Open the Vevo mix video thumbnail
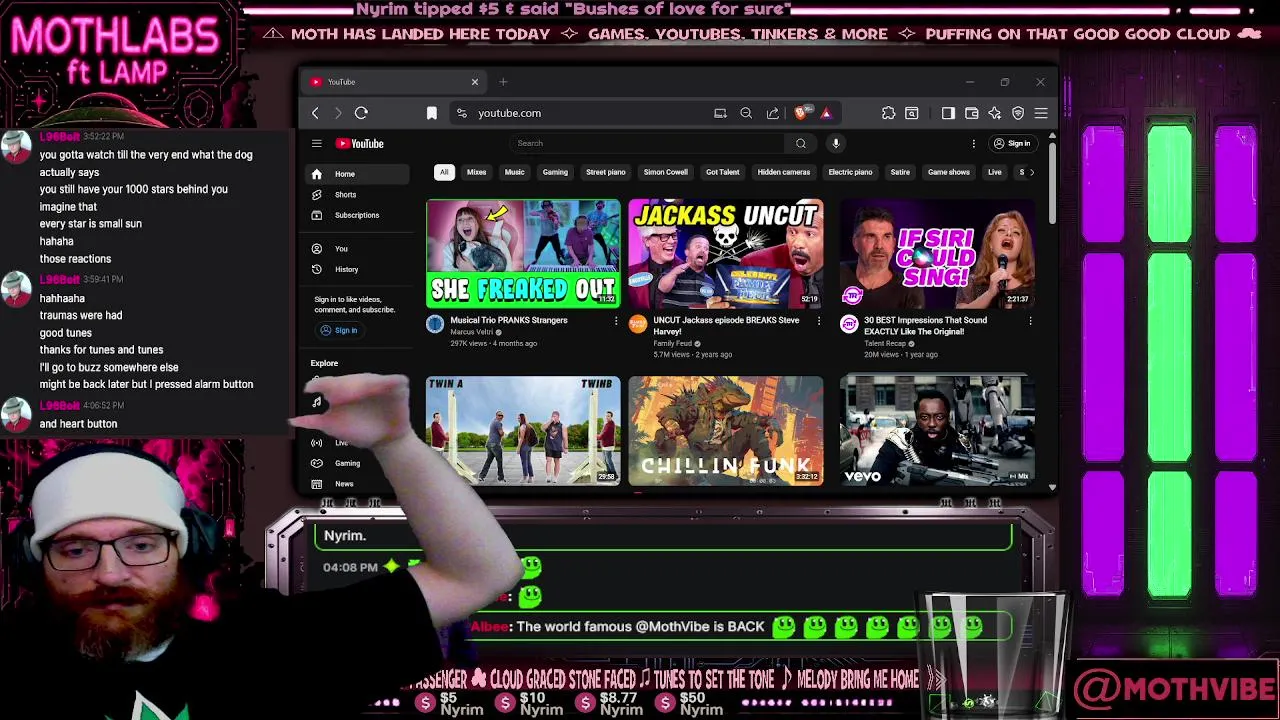The image size is (1280, 720). [937, 431]
